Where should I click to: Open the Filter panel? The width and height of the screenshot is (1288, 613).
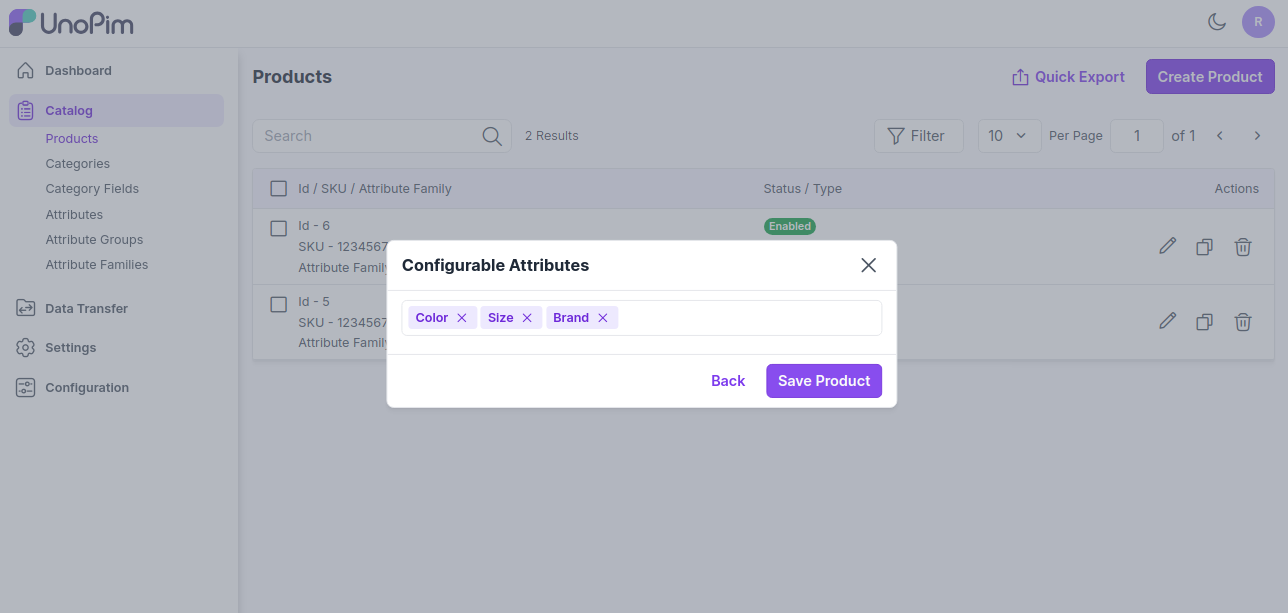pyautogui.click(x=918, y=136)
